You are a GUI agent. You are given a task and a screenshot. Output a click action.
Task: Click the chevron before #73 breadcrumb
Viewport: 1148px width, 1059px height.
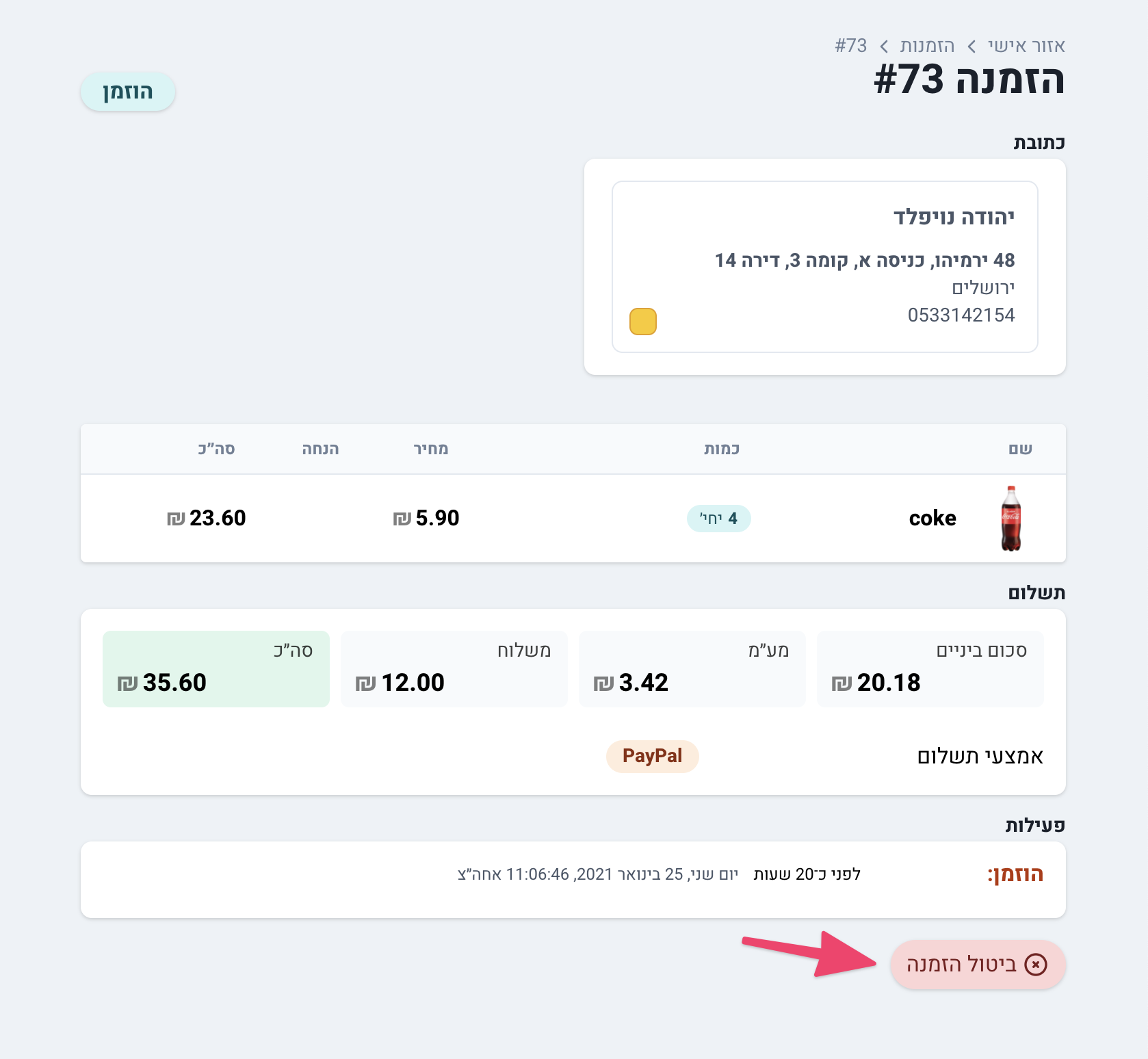point(884,47)
